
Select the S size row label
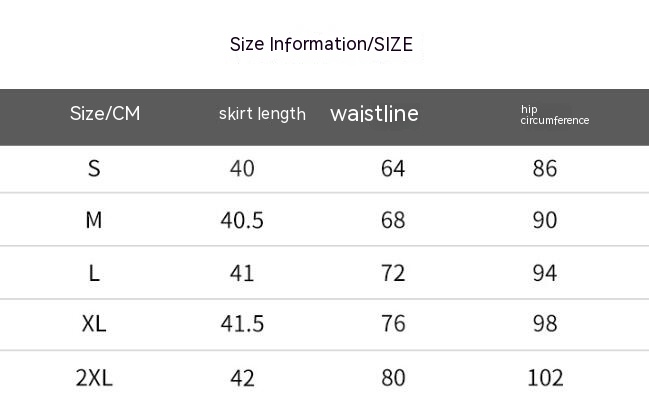point(94,168)
